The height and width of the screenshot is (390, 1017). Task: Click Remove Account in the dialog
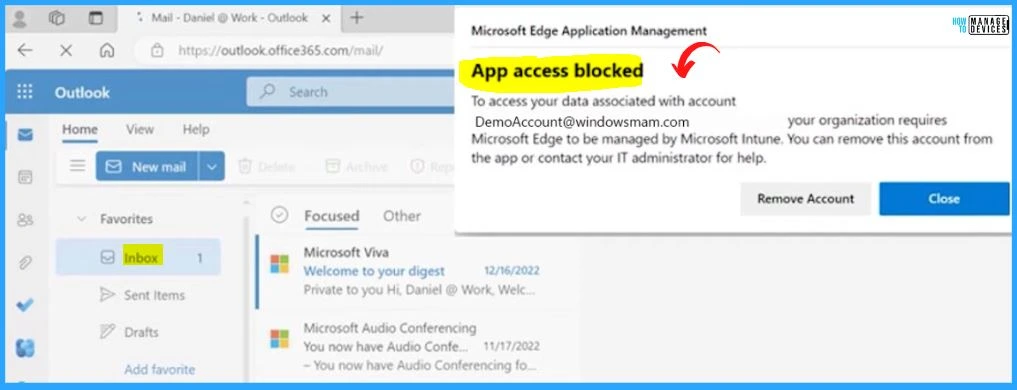coord(806,199)
